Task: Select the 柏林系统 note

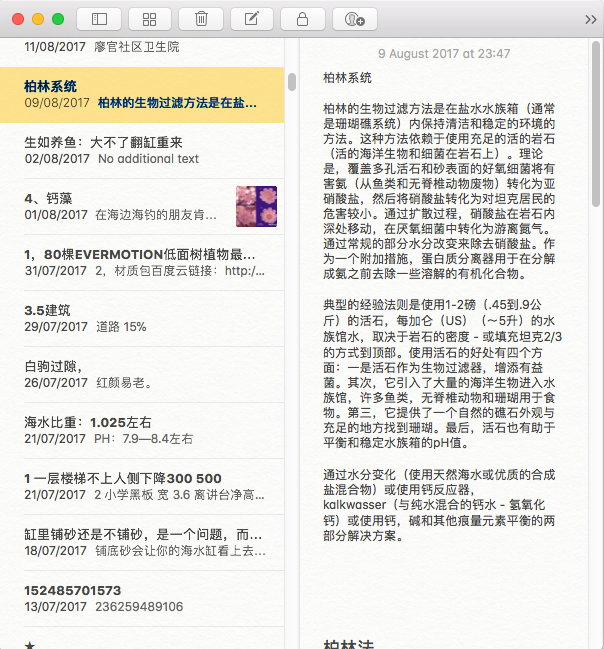Action: pos(140,94)
